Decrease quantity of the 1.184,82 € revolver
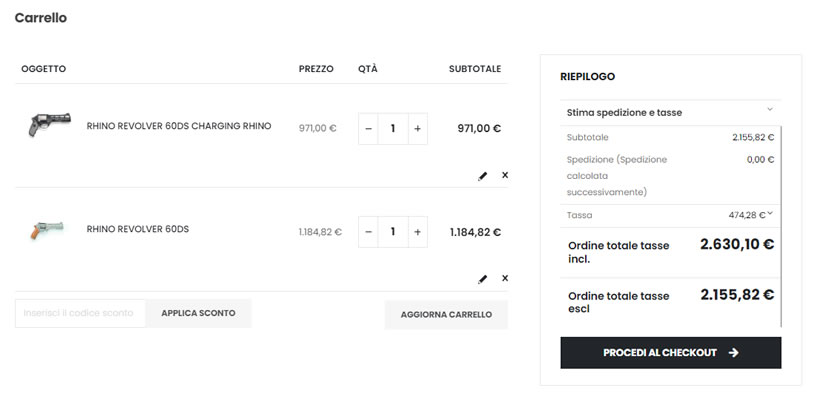 click(368, 232)
